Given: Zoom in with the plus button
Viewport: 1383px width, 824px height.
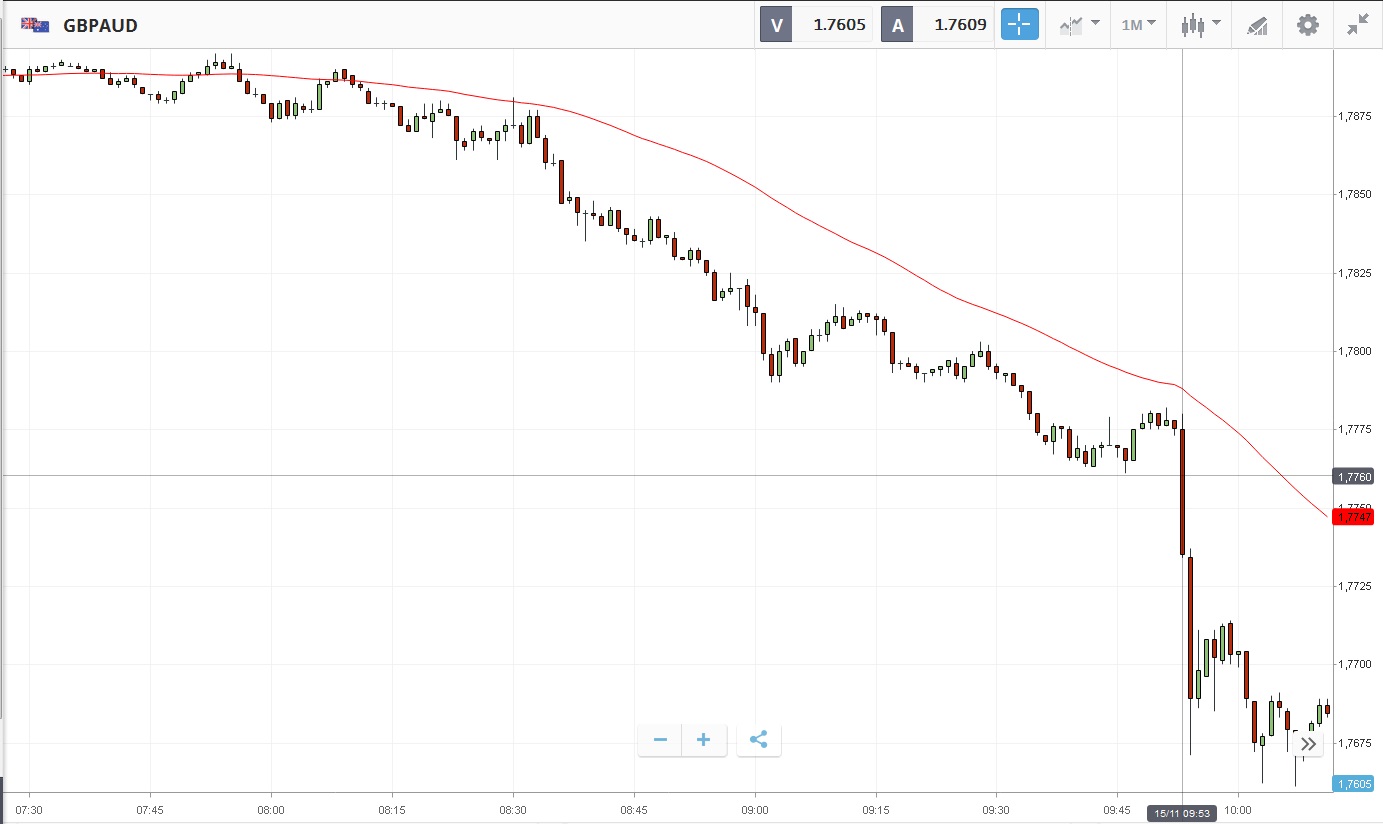Looking at the screenshot, I should (x=704, y=740).
